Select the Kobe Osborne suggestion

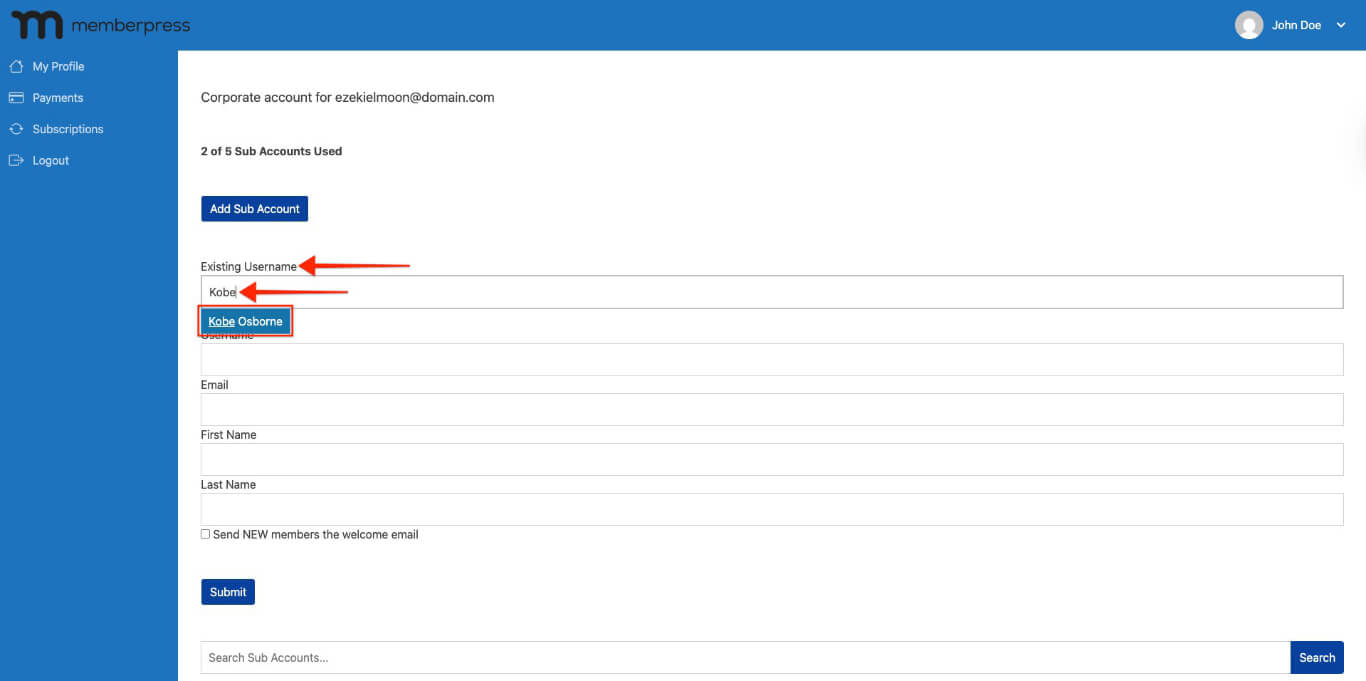tap(245, 321)
